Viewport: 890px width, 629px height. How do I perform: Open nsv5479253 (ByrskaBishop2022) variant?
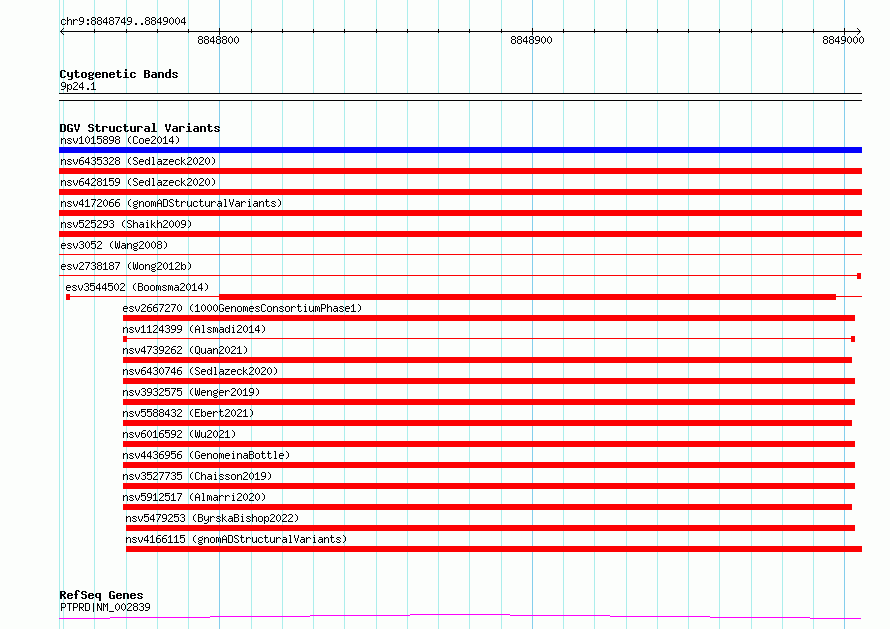coord(212,518)
